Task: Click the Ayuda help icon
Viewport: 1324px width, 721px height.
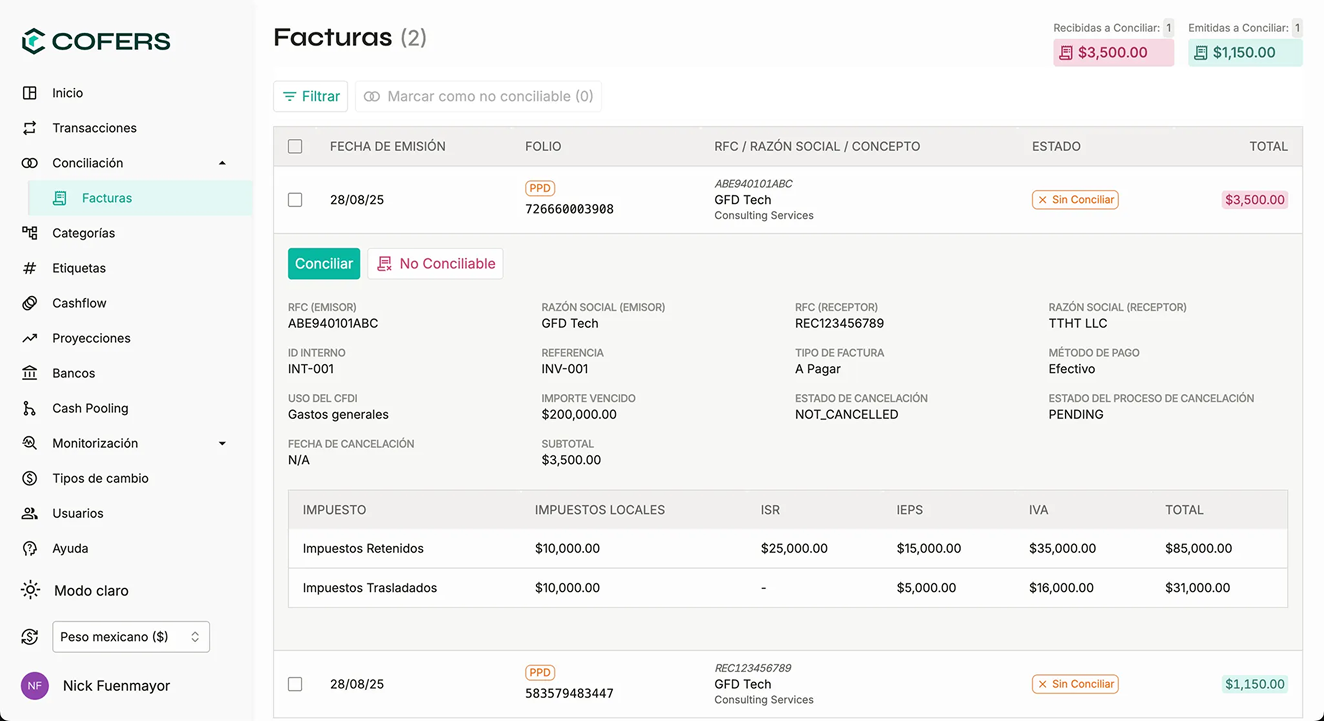Action: point(30,548)
